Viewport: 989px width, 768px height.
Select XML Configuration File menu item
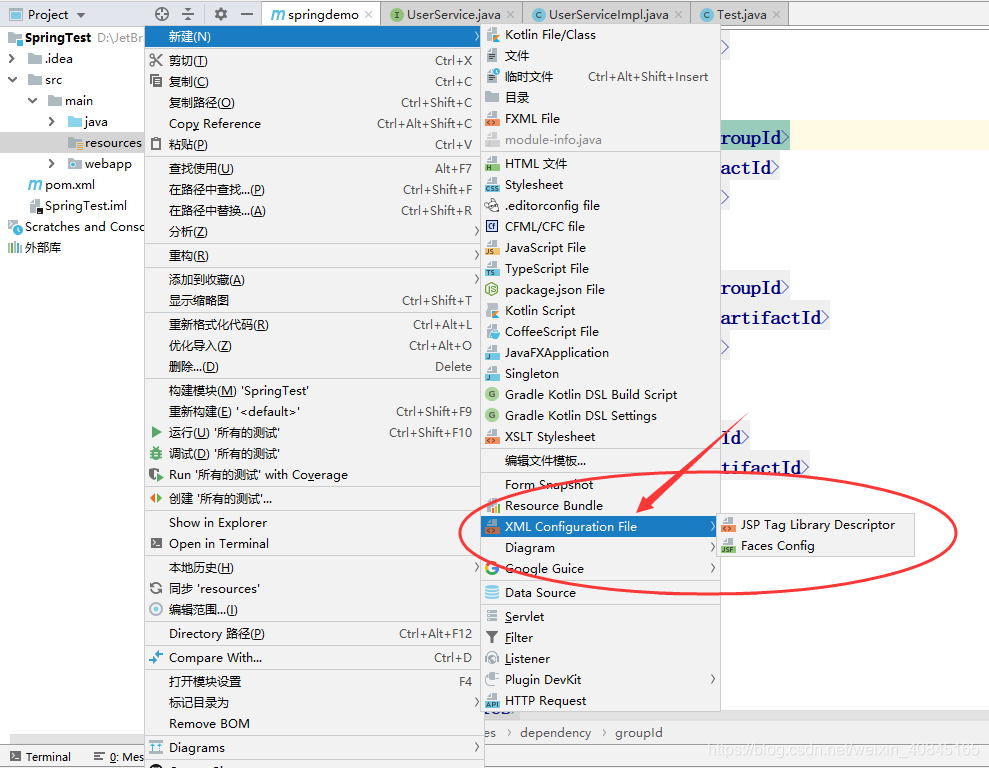pos(599,527)
